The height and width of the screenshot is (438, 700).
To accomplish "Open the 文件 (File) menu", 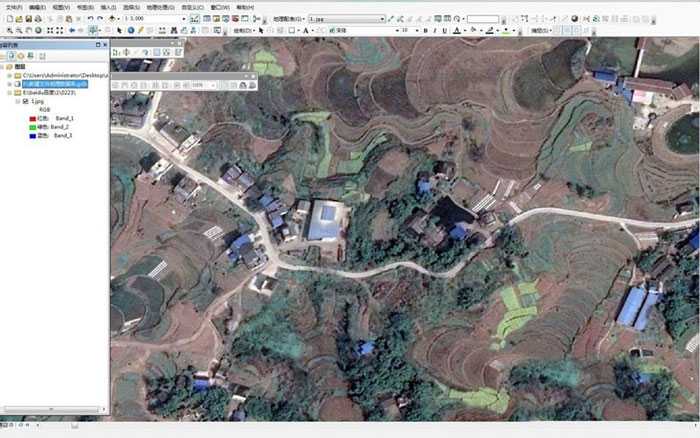I will pos(11,6).
